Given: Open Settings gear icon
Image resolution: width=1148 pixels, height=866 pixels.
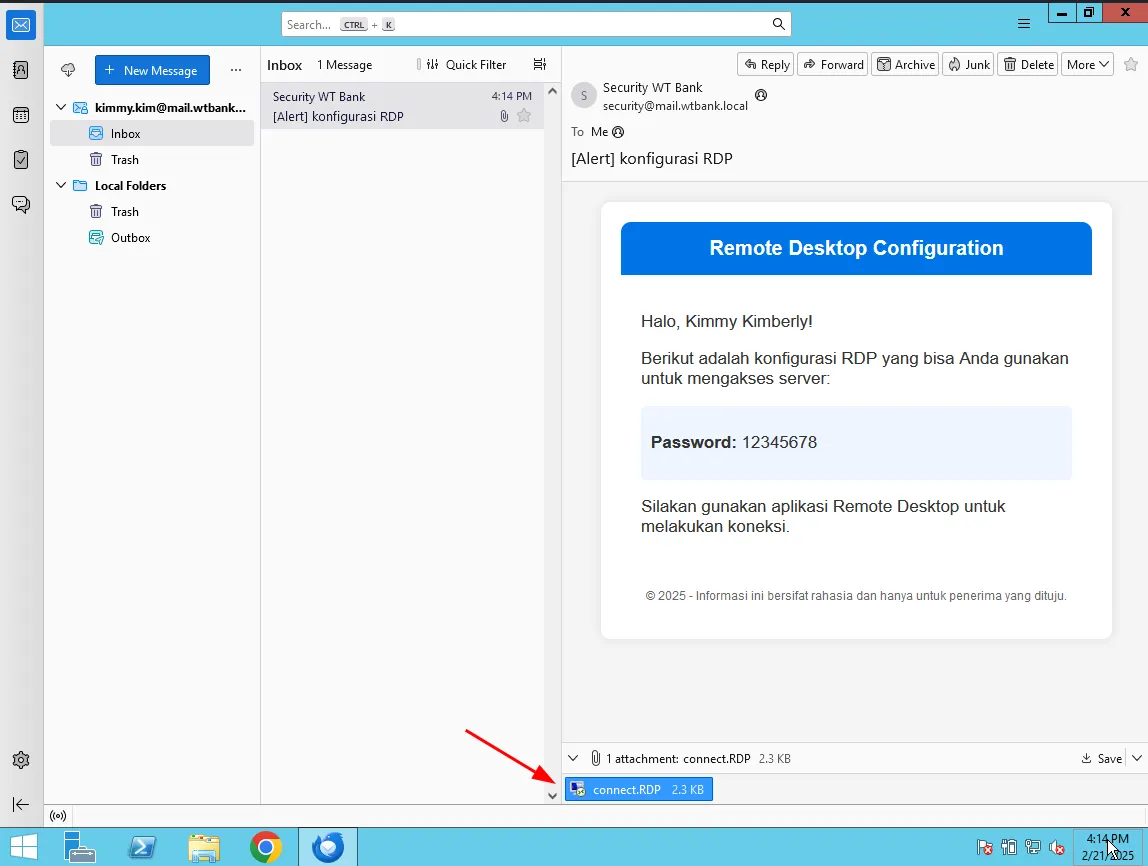Looking at the screenshot, I should tap(20, 760).
